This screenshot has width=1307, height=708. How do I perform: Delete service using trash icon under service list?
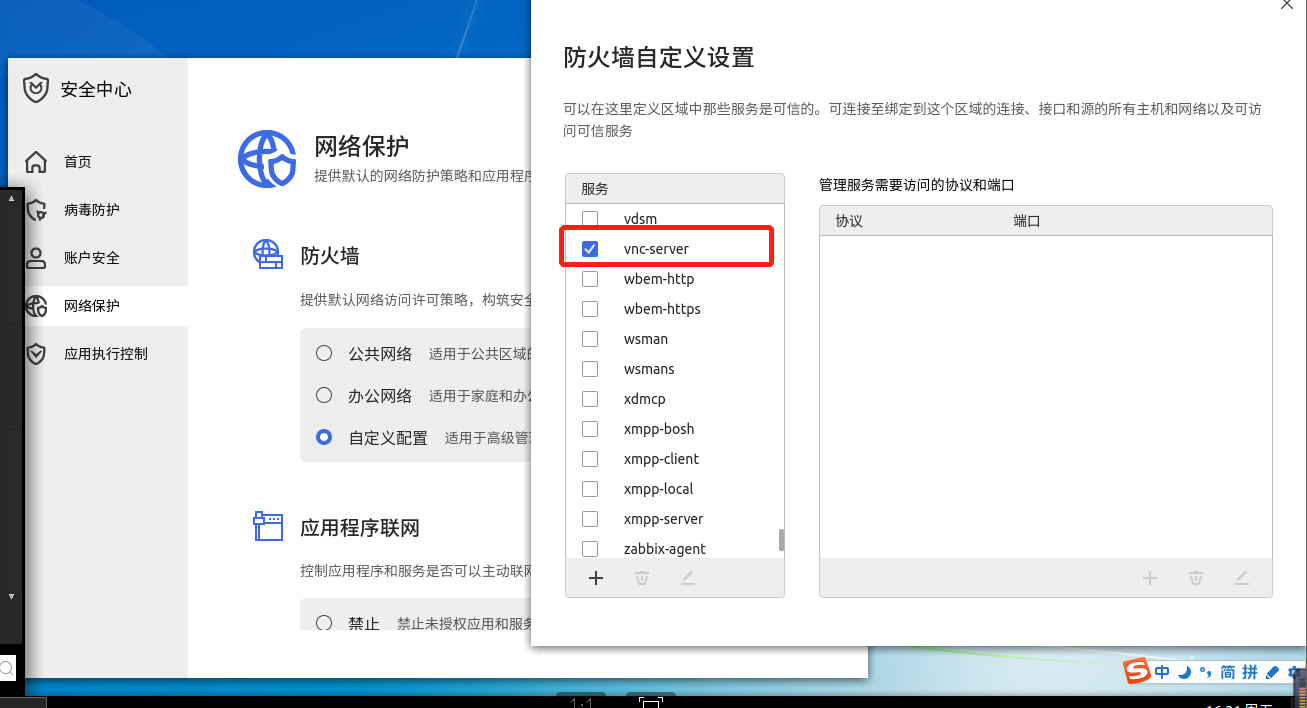[x=642, y=578]
